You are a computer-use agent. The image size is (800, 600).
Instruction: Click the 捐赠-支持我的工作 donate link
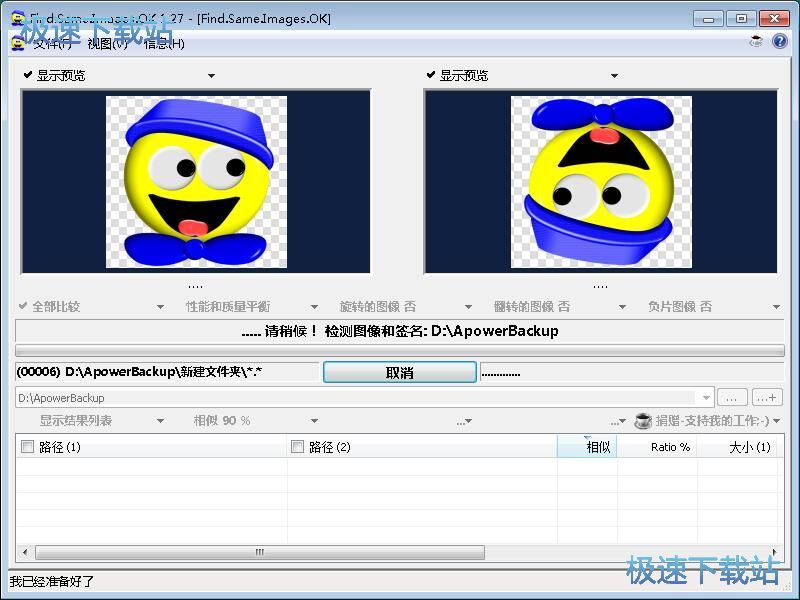[712, 421]
